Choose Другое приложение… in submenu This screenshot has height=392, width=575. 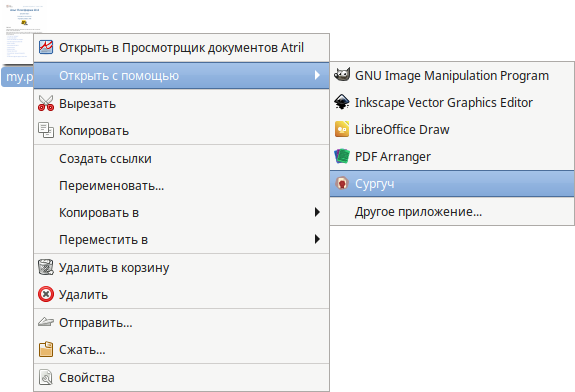[452, 212]
